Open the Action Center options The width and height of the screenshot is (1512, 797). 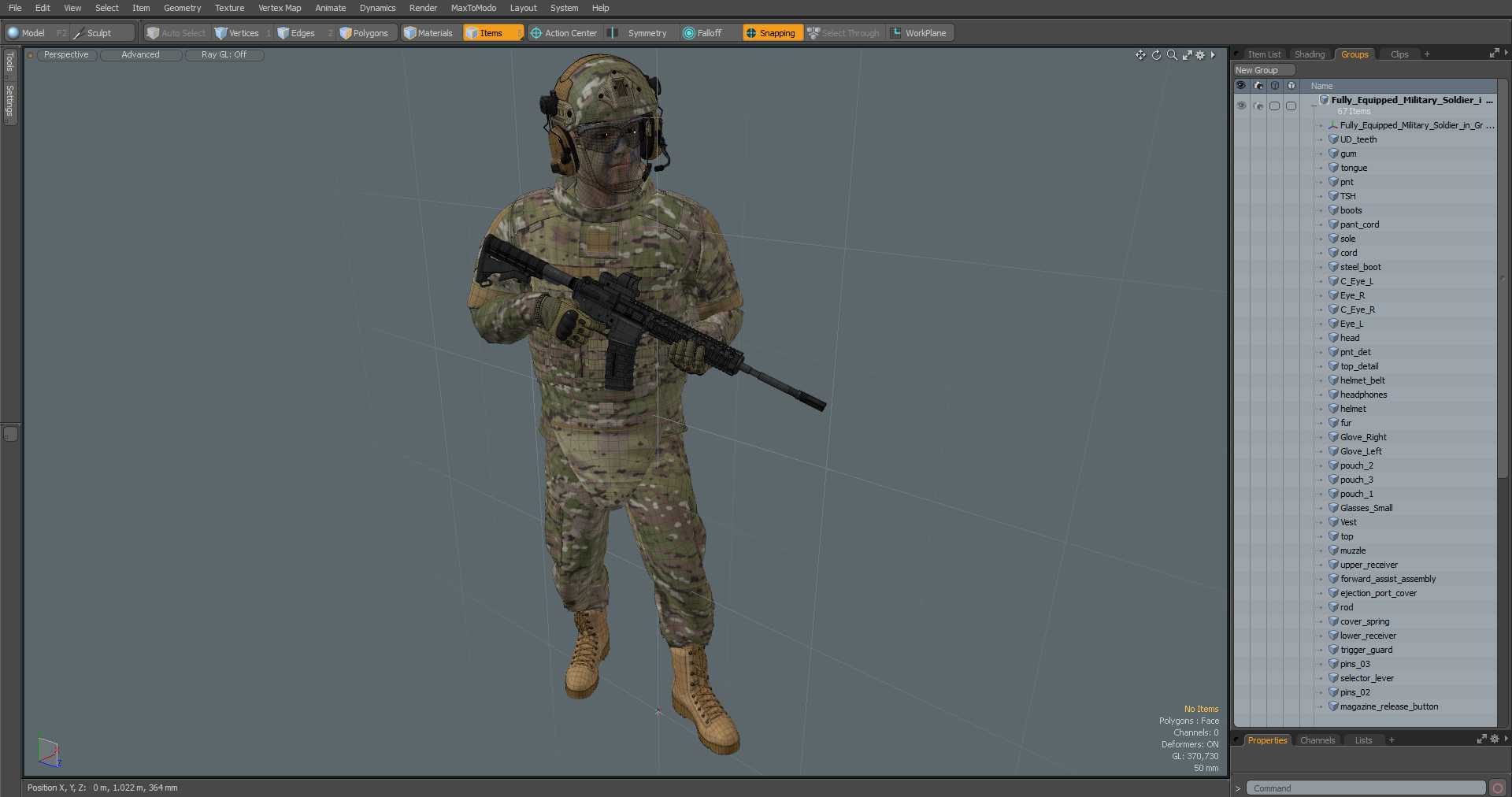pos(564,33)
